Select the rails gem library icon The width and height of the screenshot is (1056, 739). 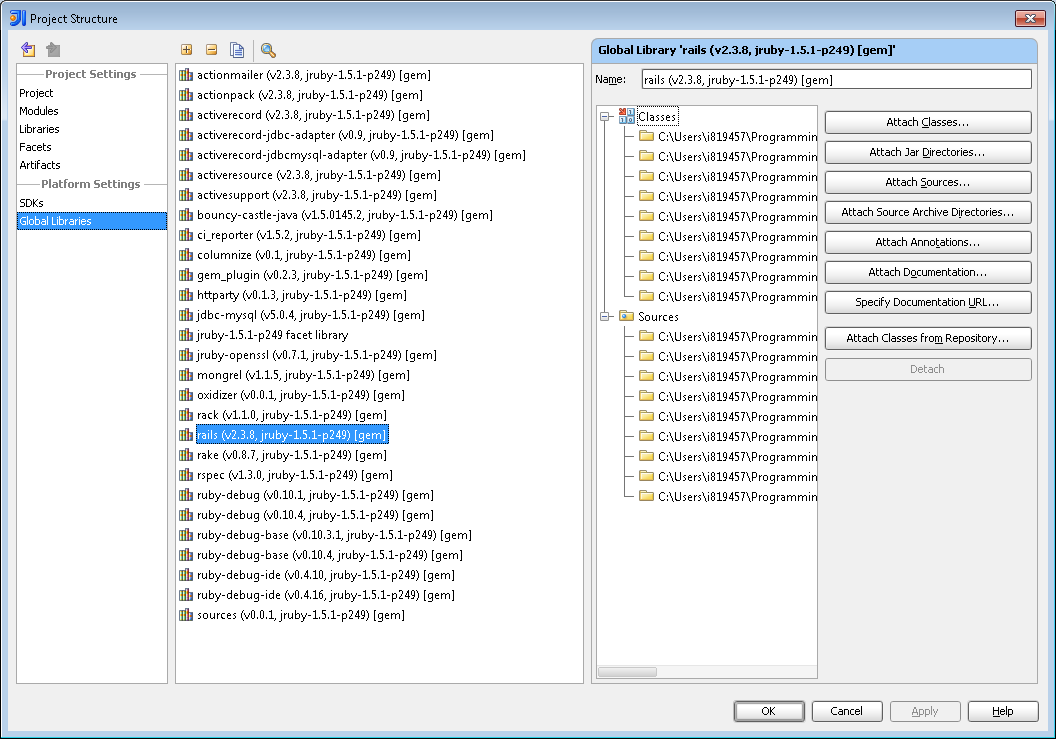[186, 435]
